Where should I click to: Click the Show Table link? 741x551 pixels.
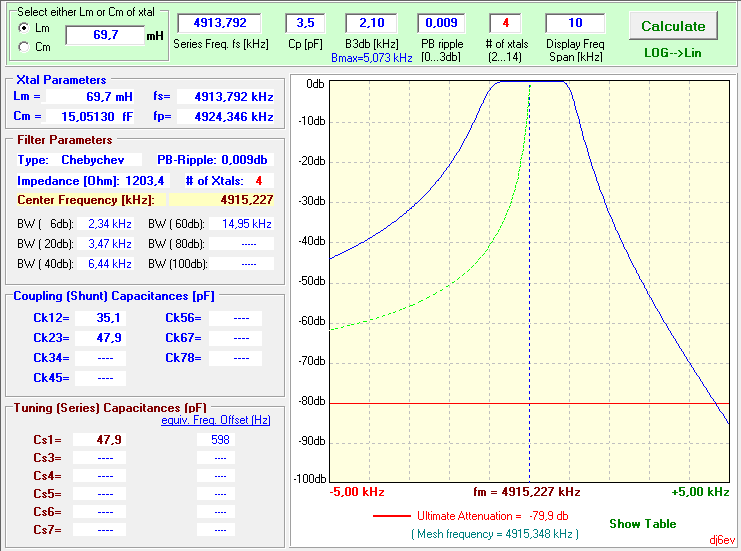(x=642, y=524)
